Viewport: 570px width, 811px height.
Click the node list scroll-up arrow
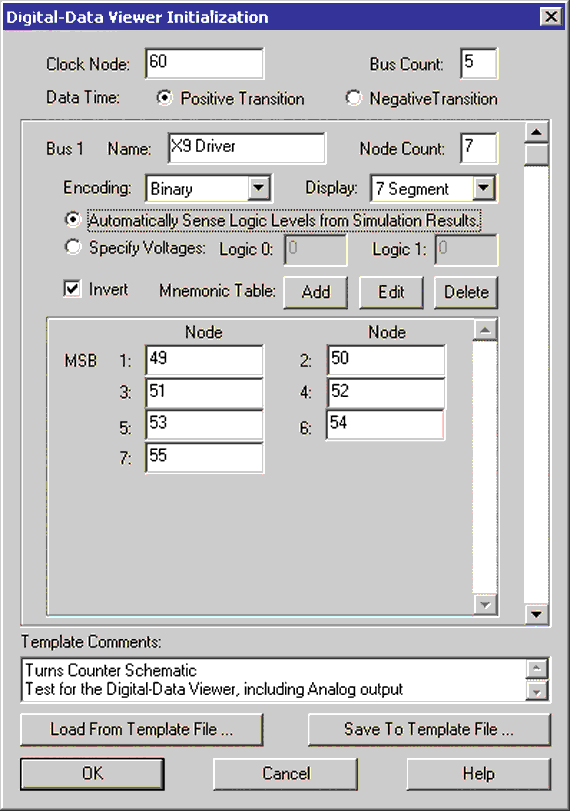(x=485, y=330)
